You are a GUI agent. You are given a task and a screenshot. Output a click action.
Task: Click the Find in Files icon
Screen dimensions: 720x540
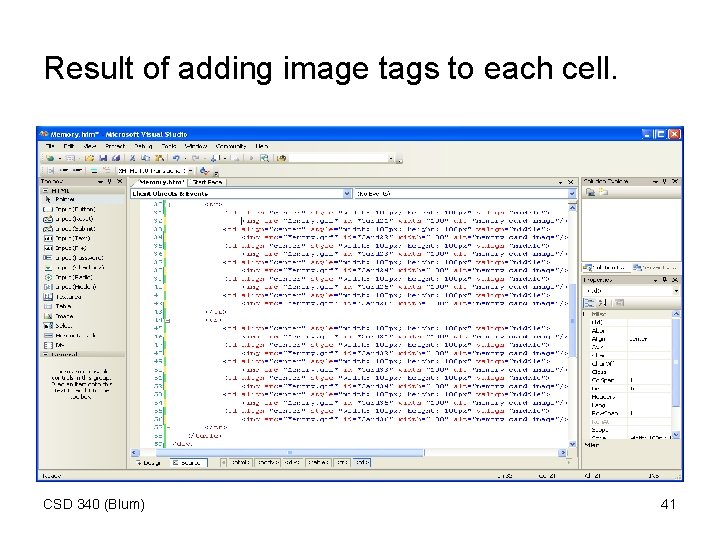(x=264, y=158)
